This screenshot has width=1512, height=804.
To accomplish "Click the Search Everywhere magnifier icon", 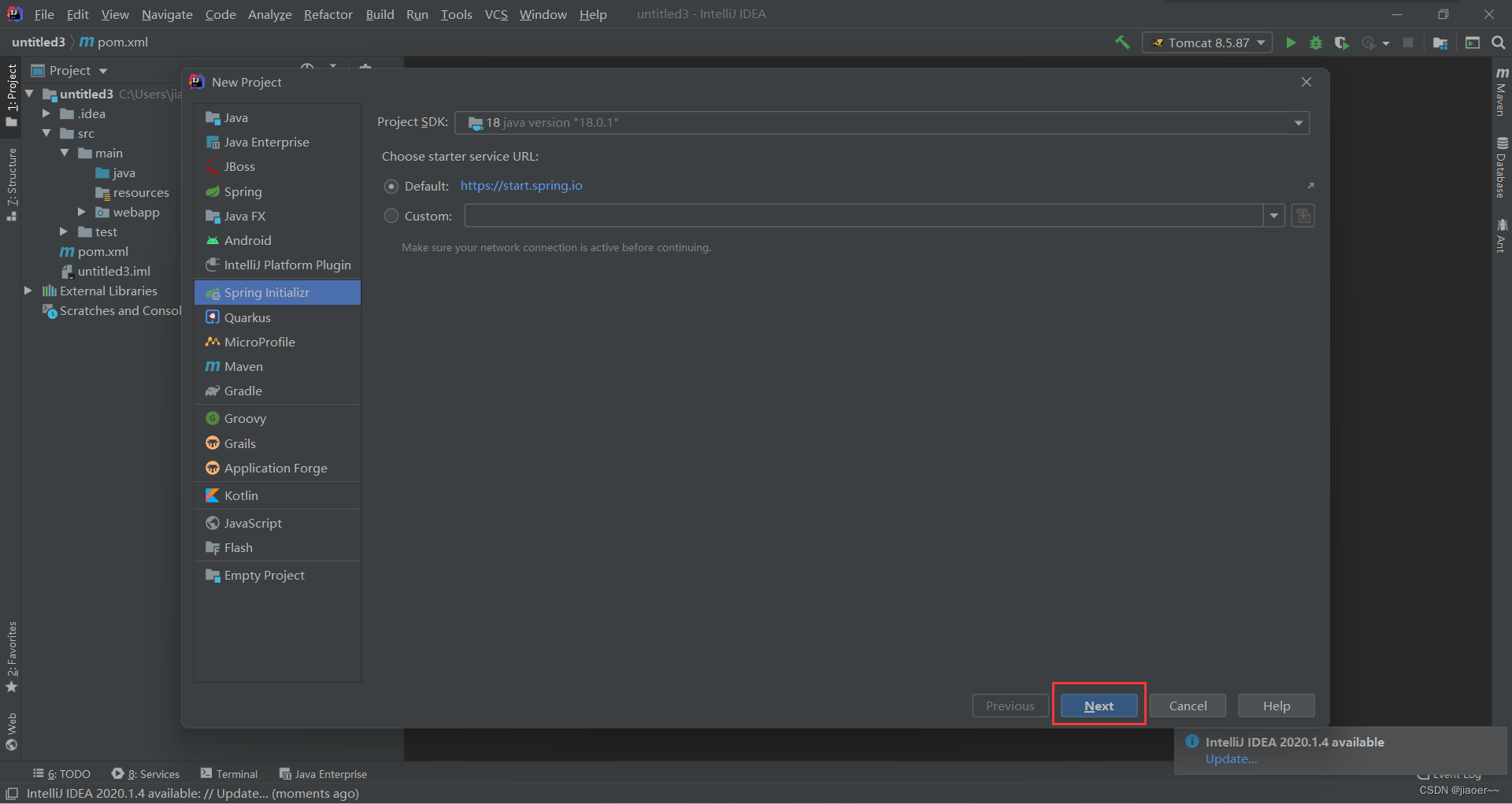I will point(1499,43).
